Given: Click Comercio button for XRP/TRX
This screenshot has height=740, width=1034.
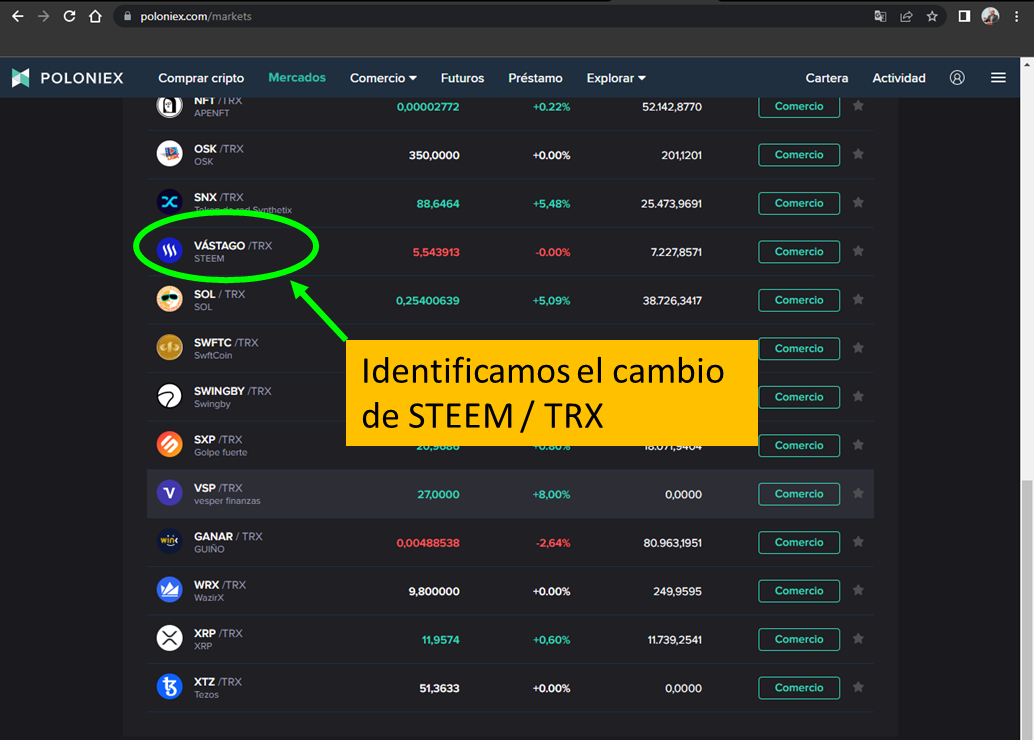Looking at the screenshot, I should coord(799,639).
